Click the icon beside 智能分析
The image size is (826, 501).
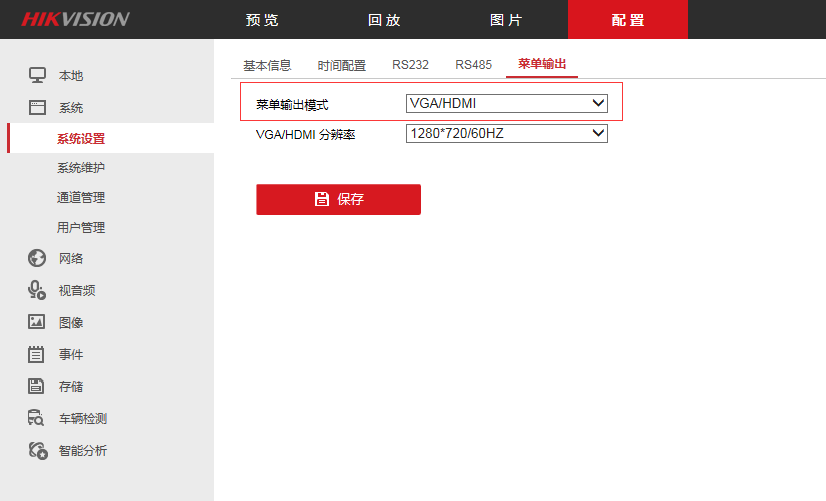[x=37, y=450]
